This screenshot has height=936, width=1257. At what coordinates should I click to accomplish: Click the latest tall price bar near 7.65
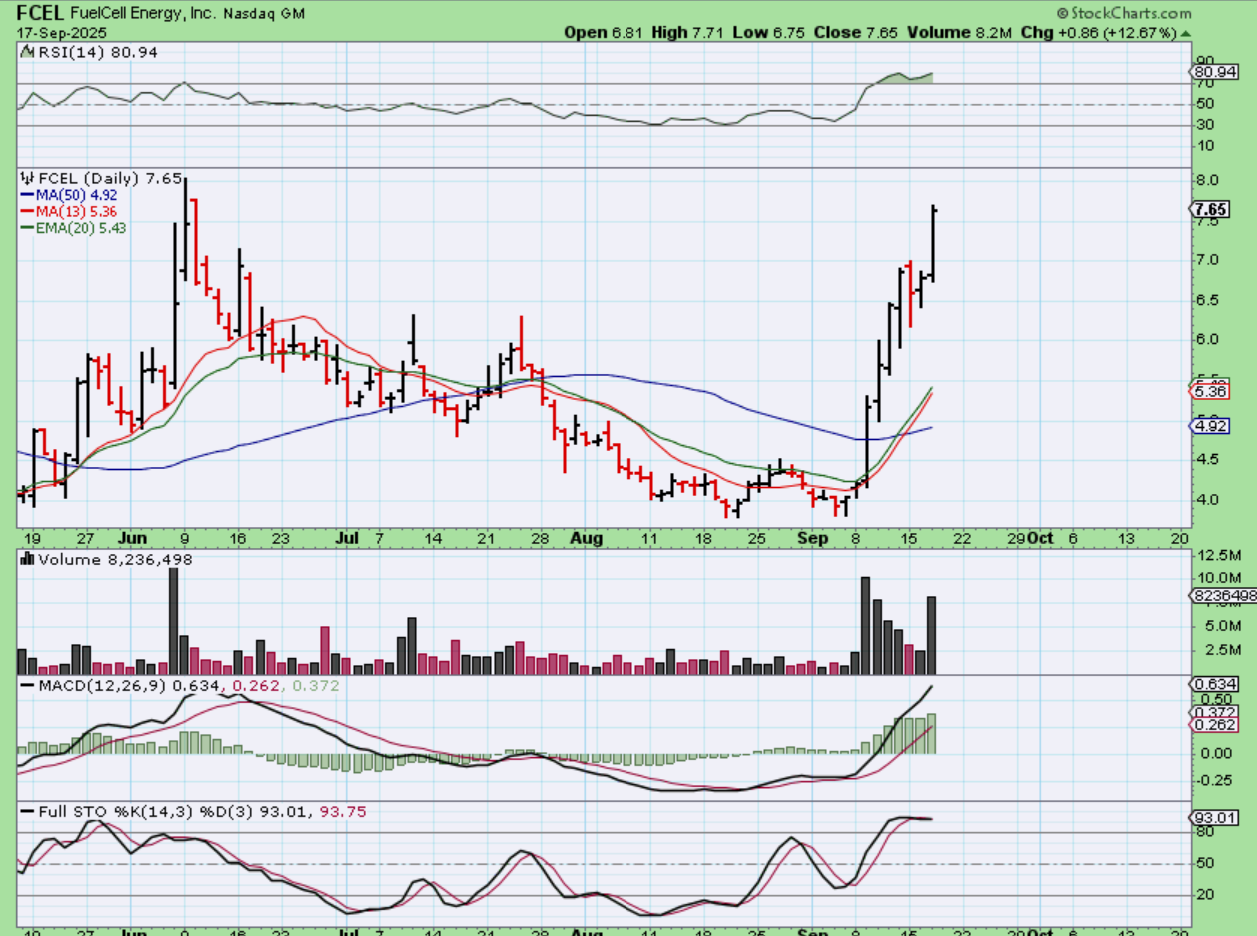pos(933,243)
